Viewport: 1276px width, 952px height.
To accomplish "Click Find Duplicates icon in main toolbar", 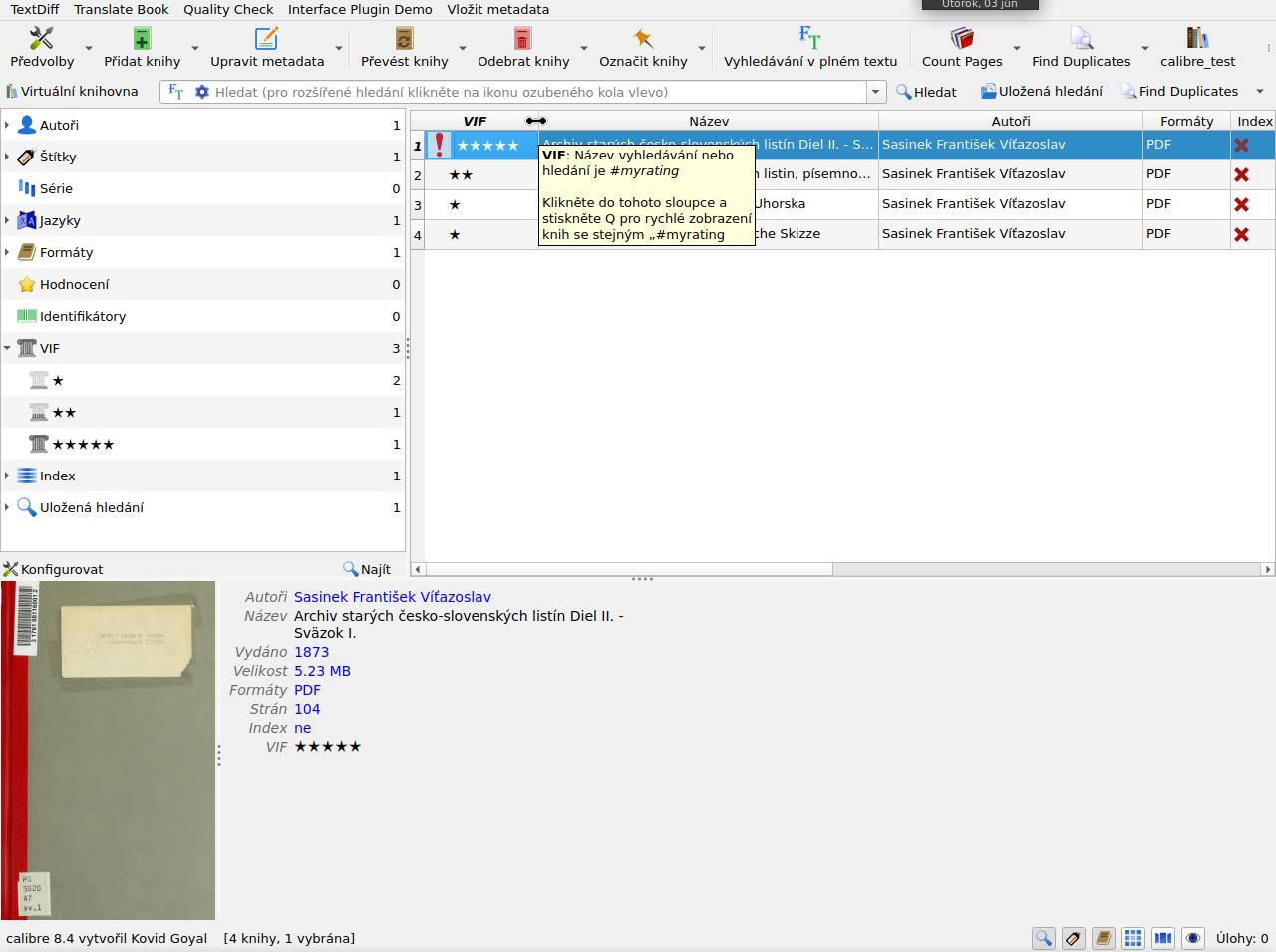I will tap(1082, 39).
